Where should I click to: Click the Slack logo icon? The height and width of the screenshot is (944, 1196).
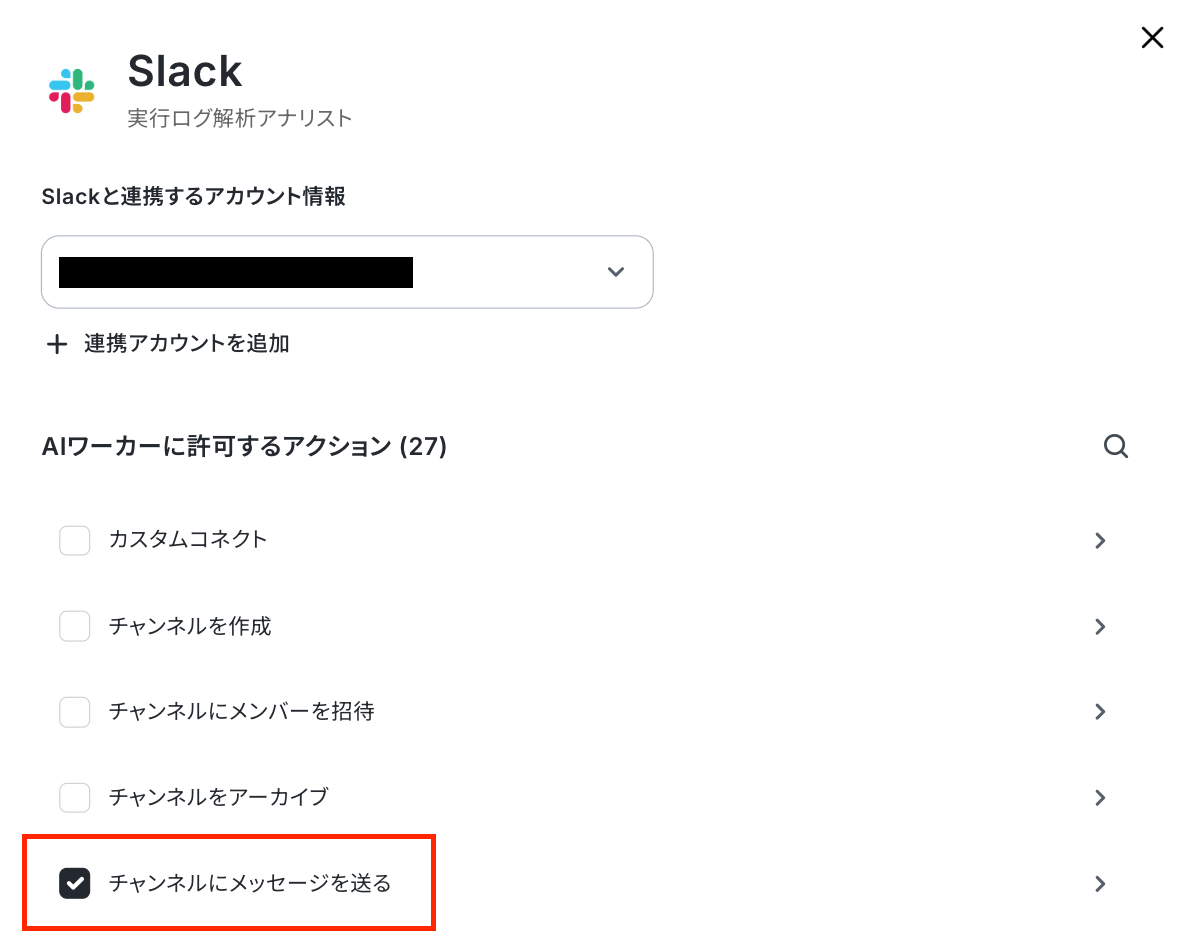tap(72, 91)
